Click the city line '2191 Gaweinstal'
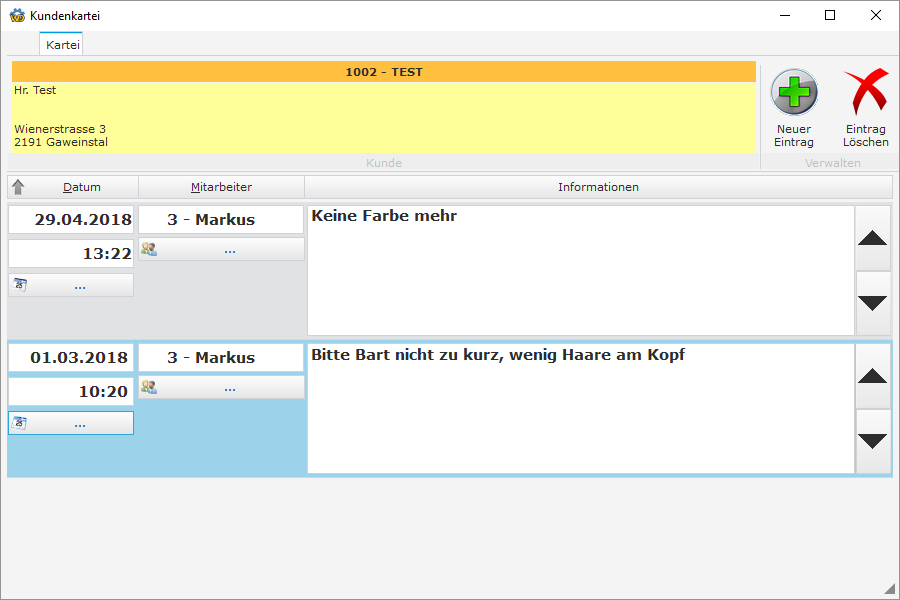 [x=61, y=142]
